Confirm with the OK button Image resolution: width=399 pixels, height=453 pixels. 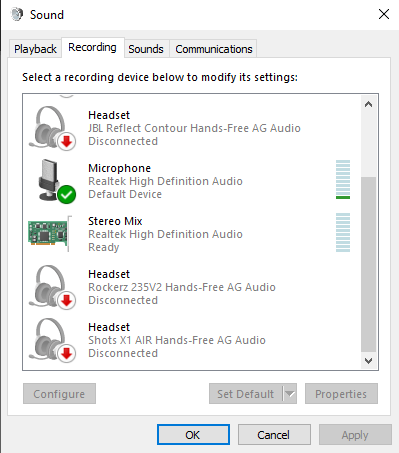pyautogui.click(x=193, y=435)
